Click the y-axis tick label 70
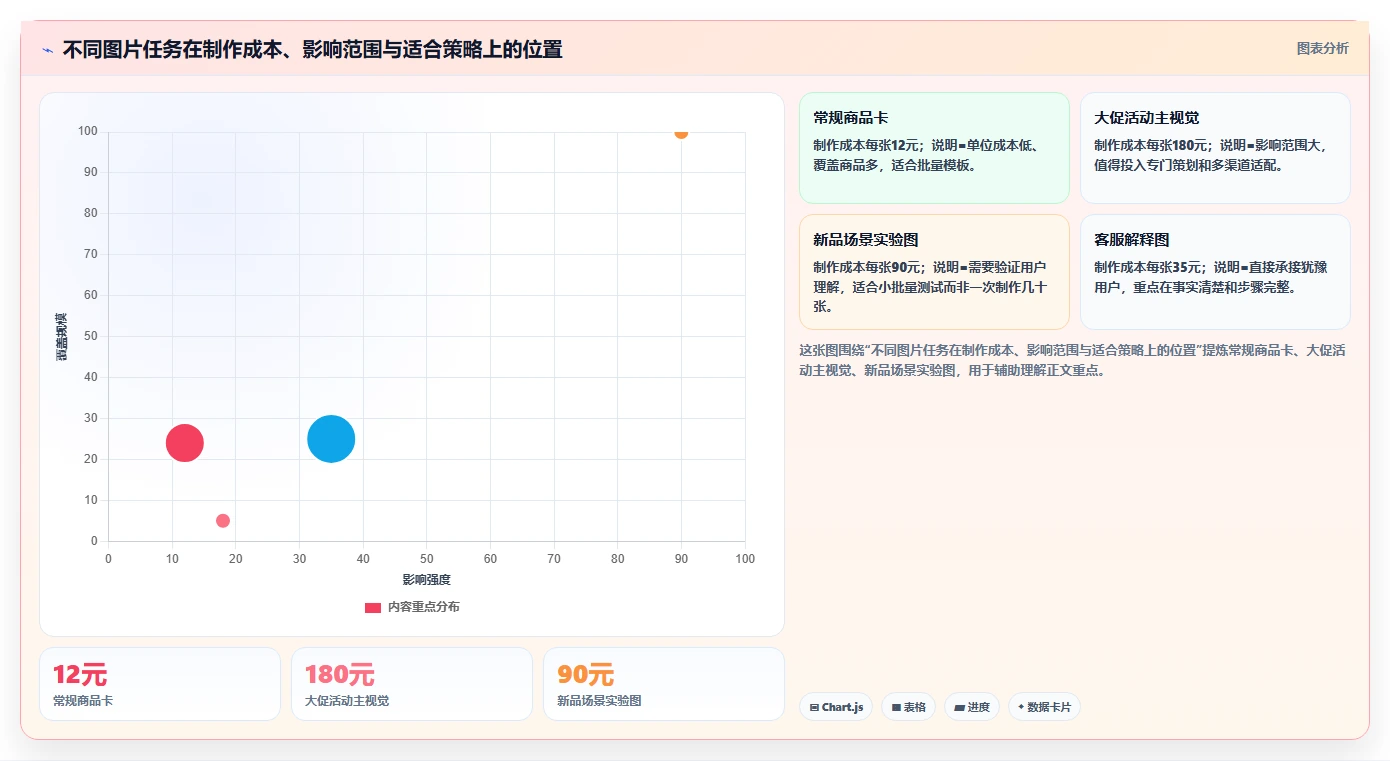 tap(90, 254)
